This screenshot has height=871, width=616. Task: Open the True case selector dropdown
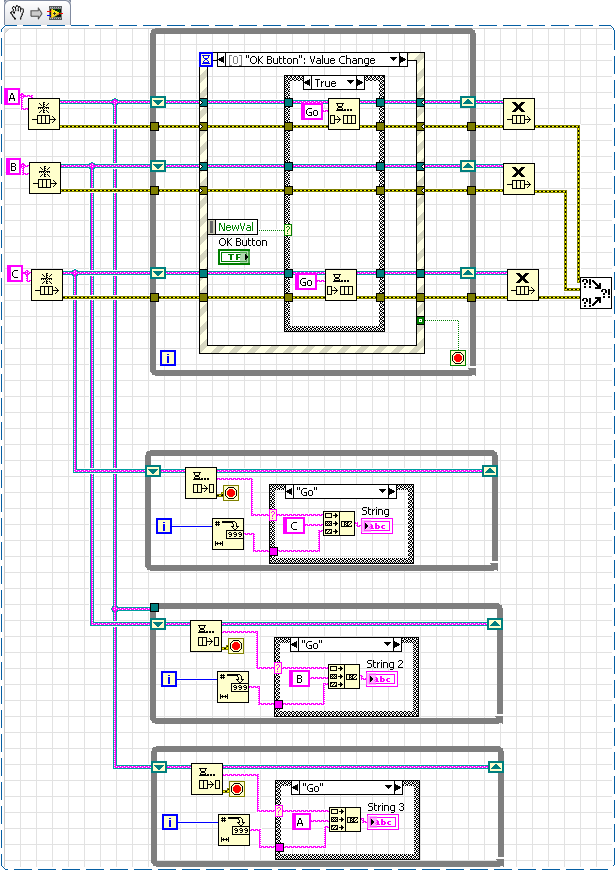click(350, 83)
